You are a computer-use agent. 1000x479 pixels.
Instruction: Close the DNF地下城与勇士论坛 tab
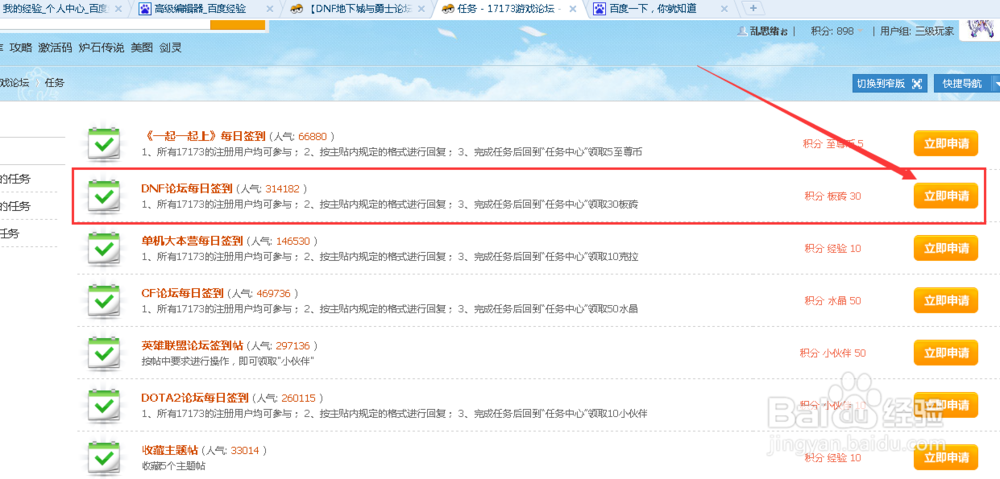click(x=422, y=9)
